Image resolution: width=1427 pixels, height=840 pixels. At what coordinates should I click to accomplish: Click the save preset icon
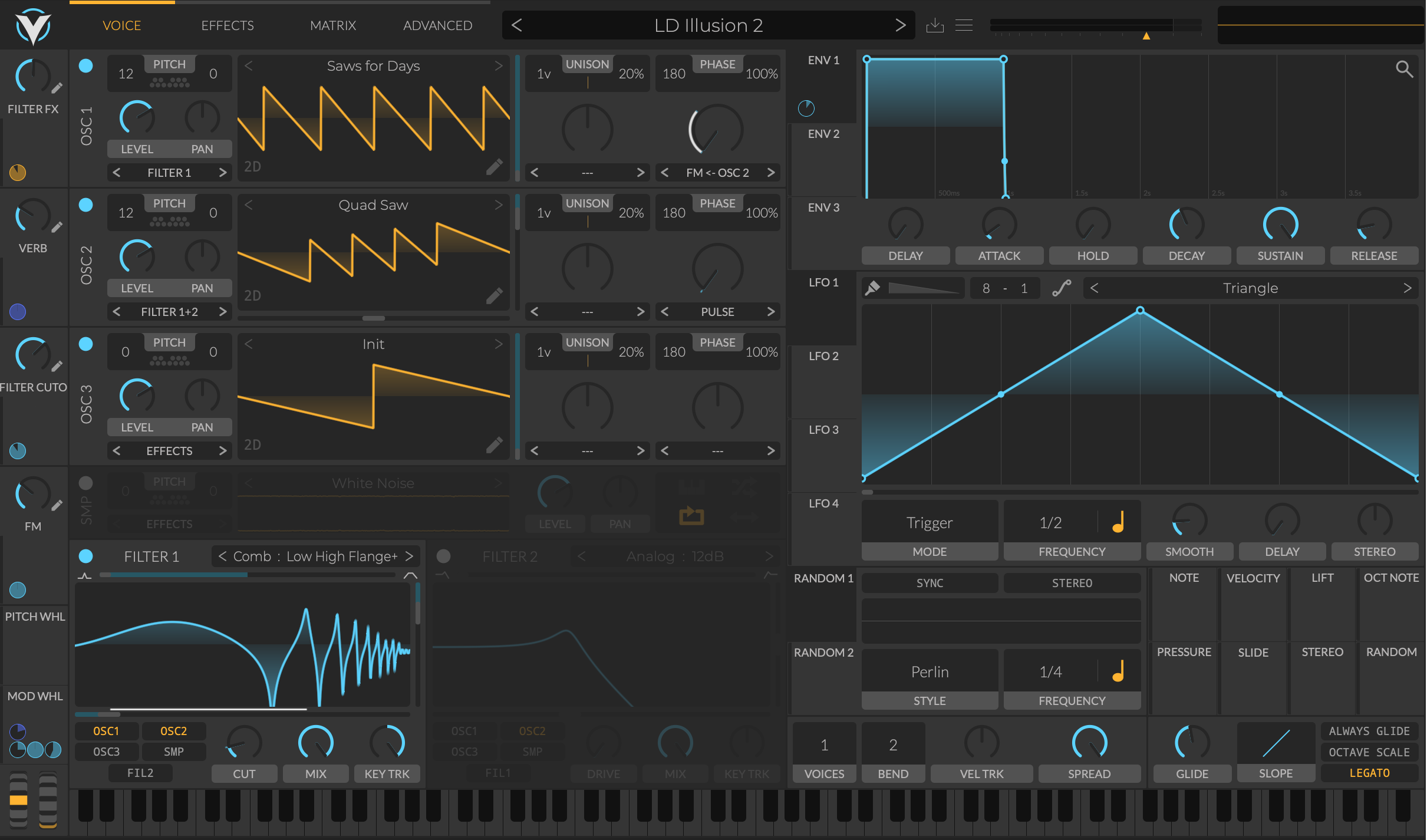935,25
